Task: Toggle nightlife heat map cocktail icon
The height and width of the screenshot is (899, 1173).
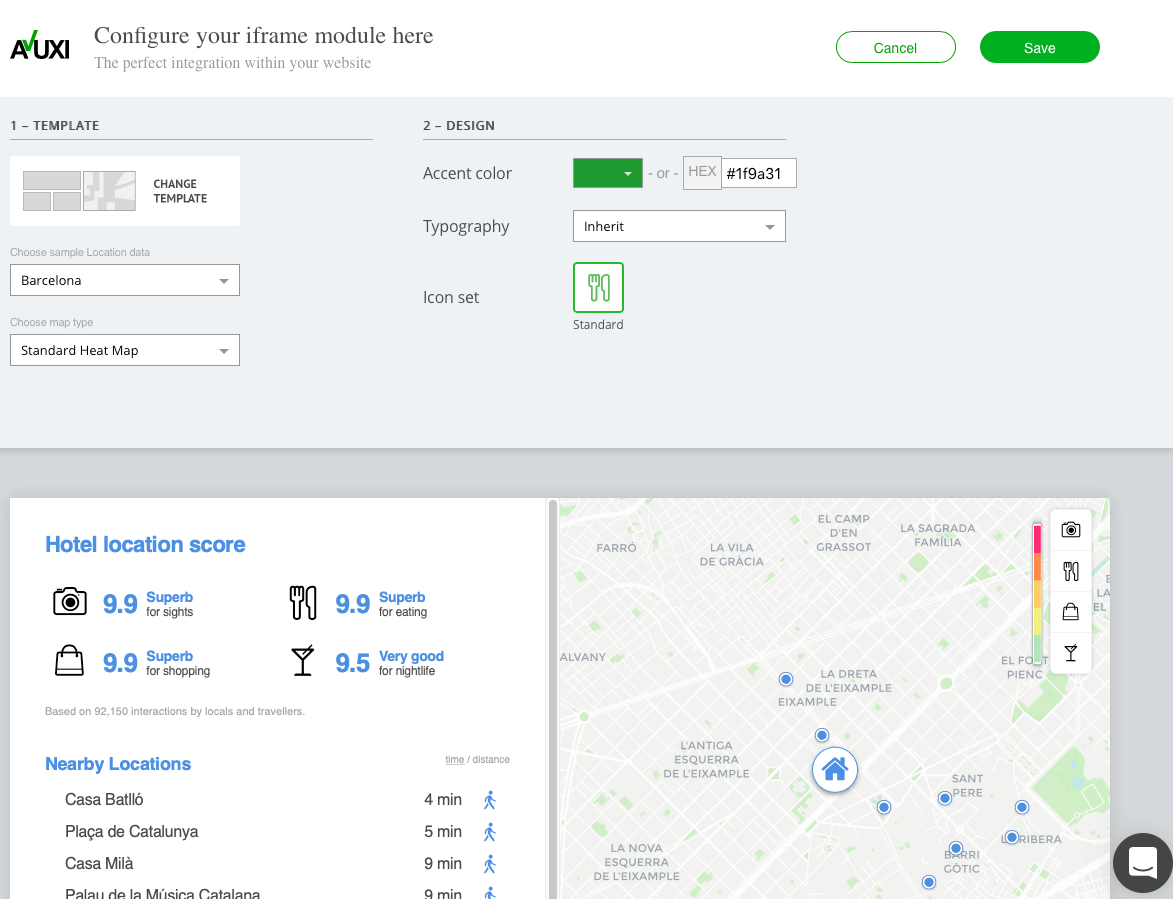Action: [1071, 653]
